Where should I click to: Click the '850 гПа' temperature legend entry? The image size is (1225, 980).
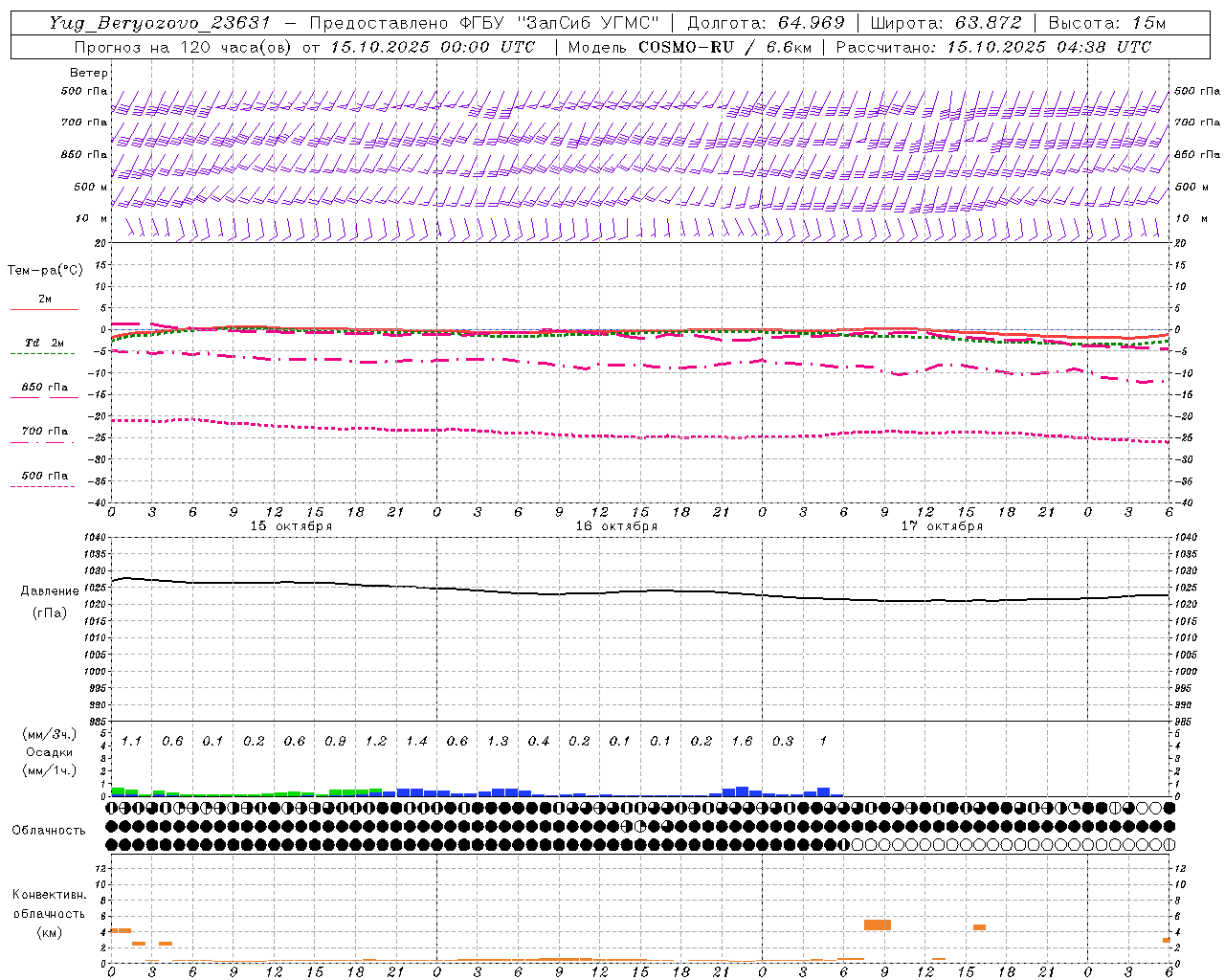pos(45,388)
